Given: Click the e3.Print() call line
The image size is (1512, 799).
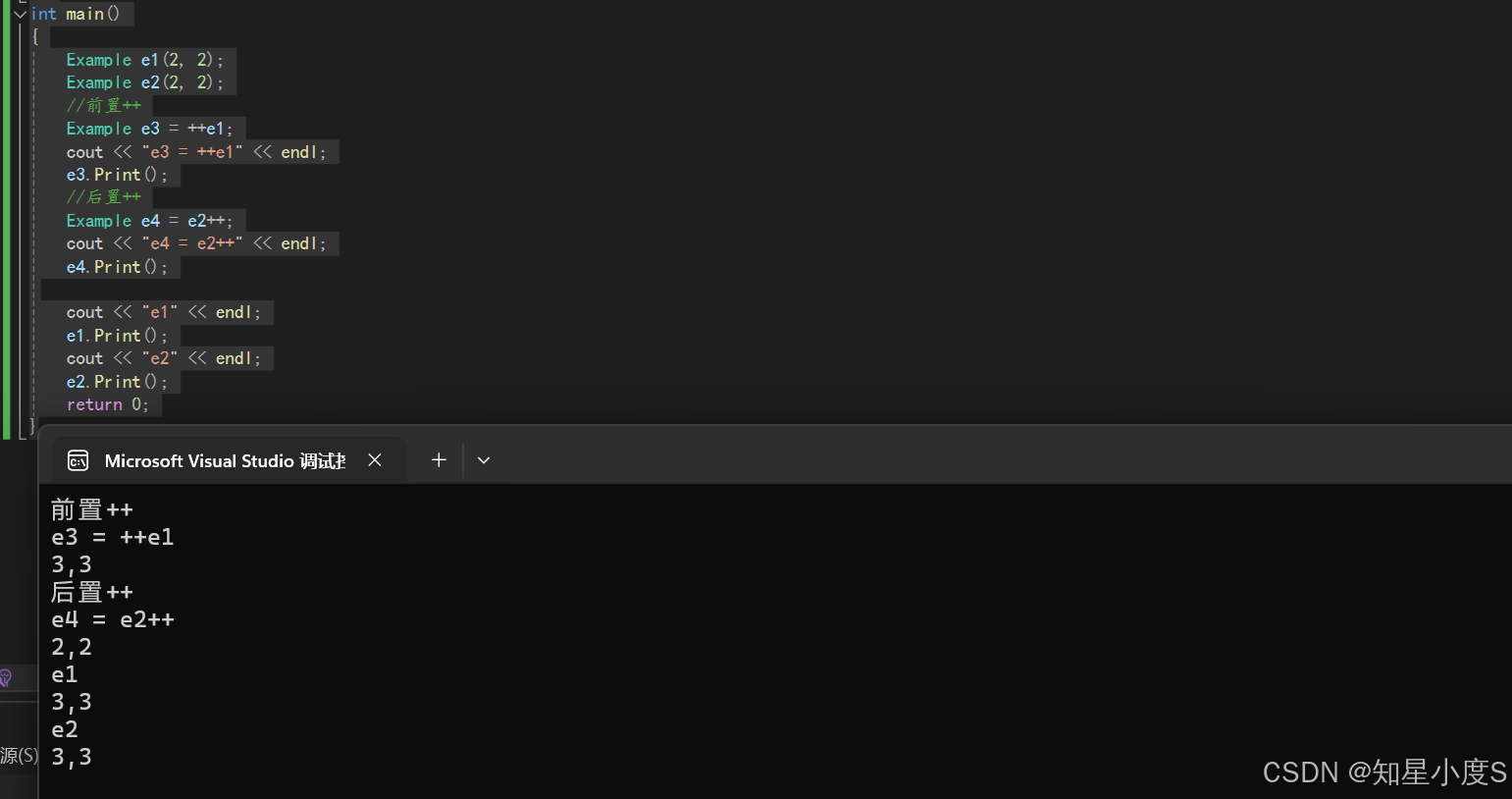Looking at the screenshot, I should (117, 175).
